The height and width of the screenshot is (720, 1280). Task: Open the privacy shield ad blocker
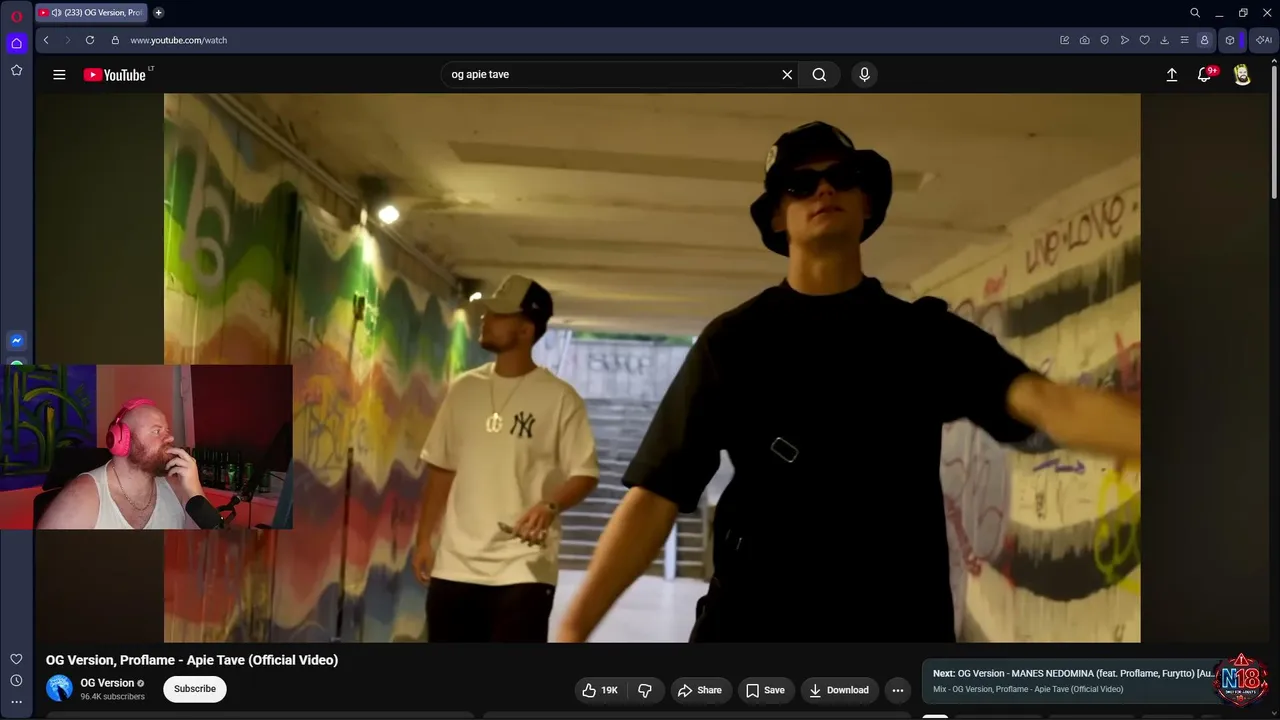1105,40
